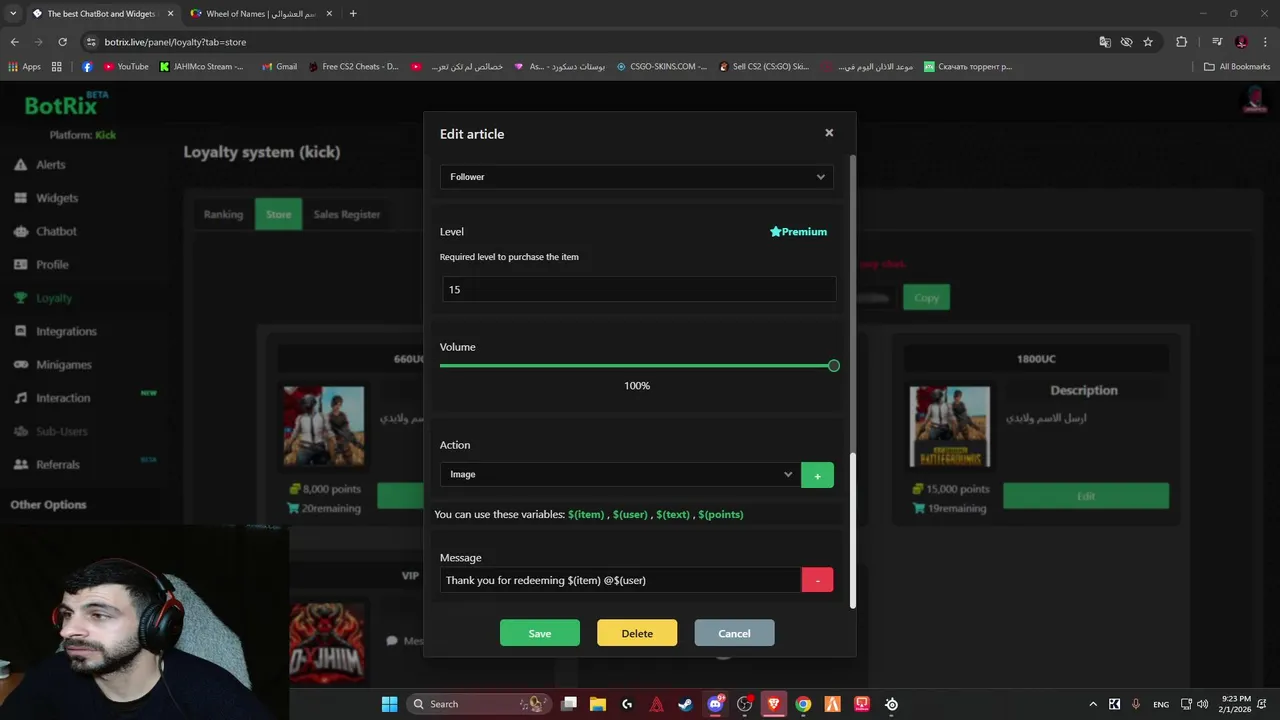Open the All Bookmarks folder
1280x720 pixels.
coord(1237,67)
